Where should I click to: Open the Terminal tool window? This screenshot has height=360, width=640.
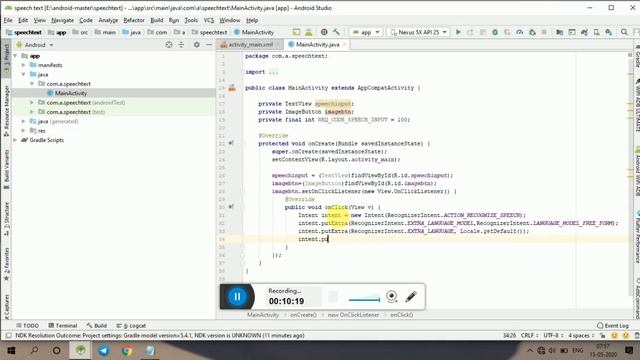(63, 325)
